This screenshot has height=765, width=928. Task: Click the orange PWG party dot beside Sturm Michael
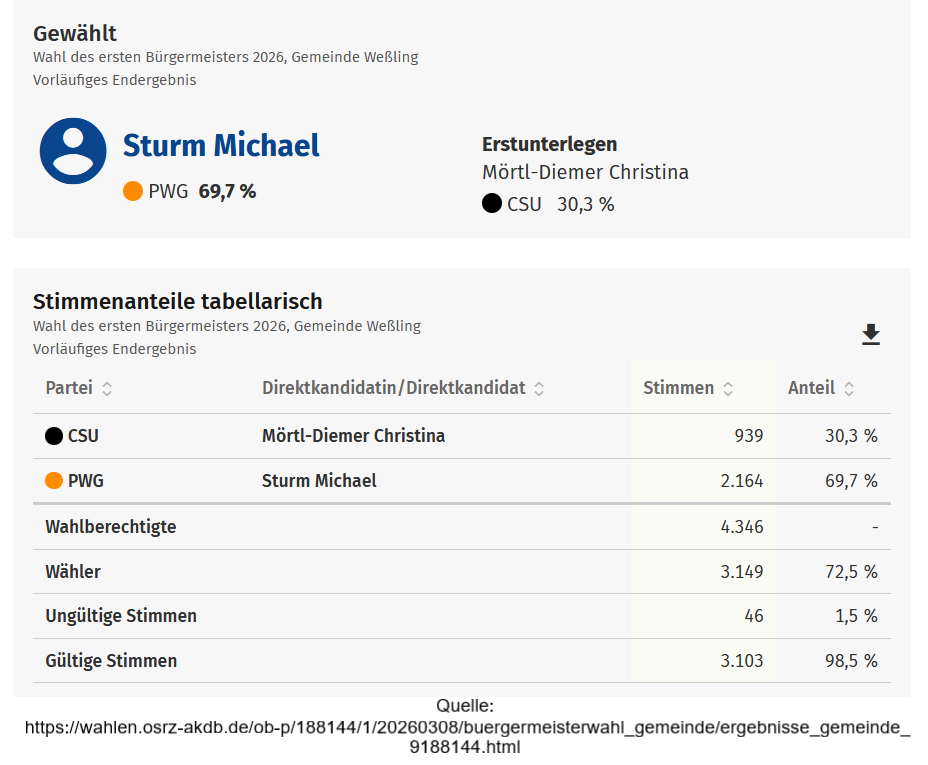coord(133,190)
